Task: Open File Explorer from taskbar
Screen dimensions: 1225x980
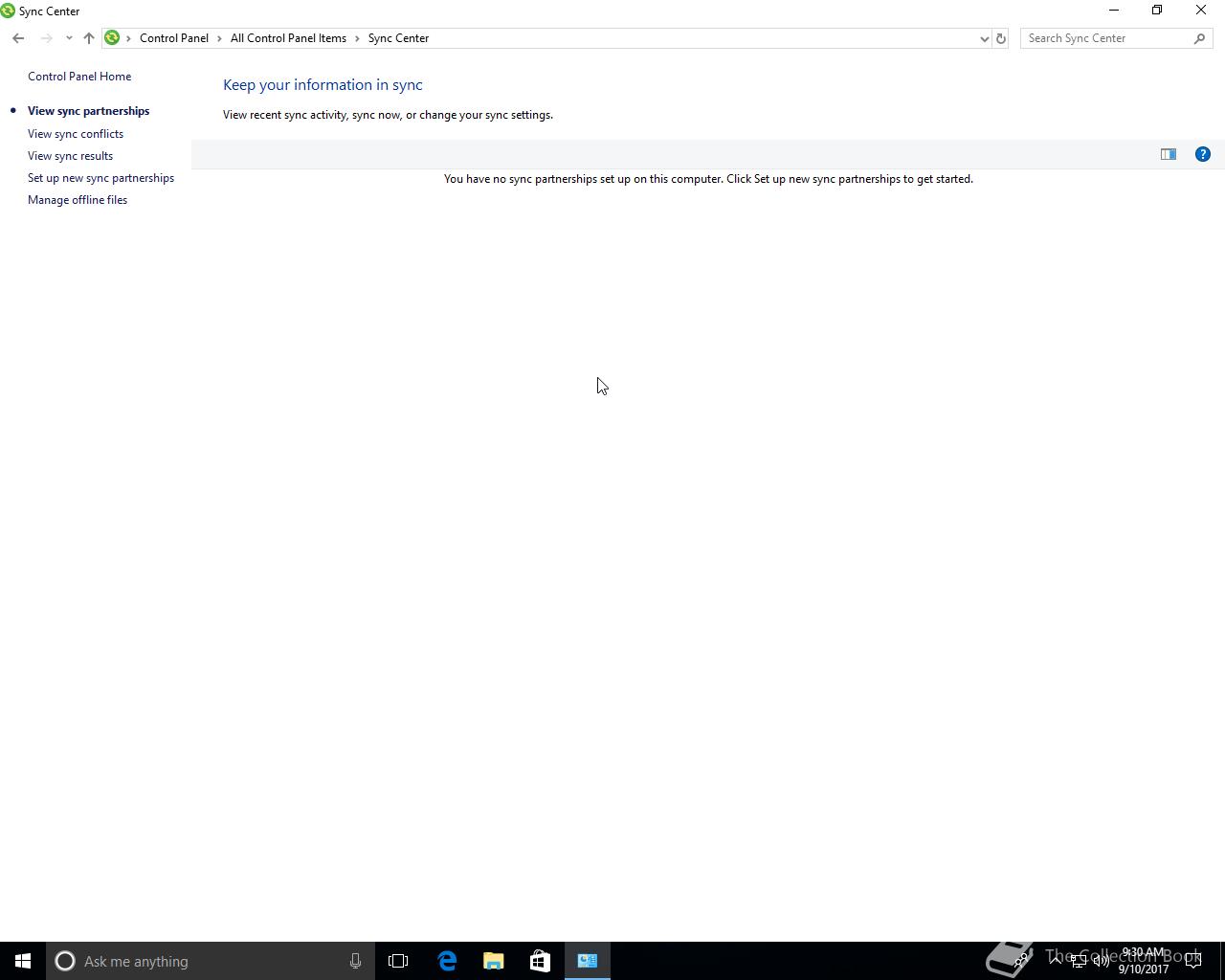Action: (494, 961)
